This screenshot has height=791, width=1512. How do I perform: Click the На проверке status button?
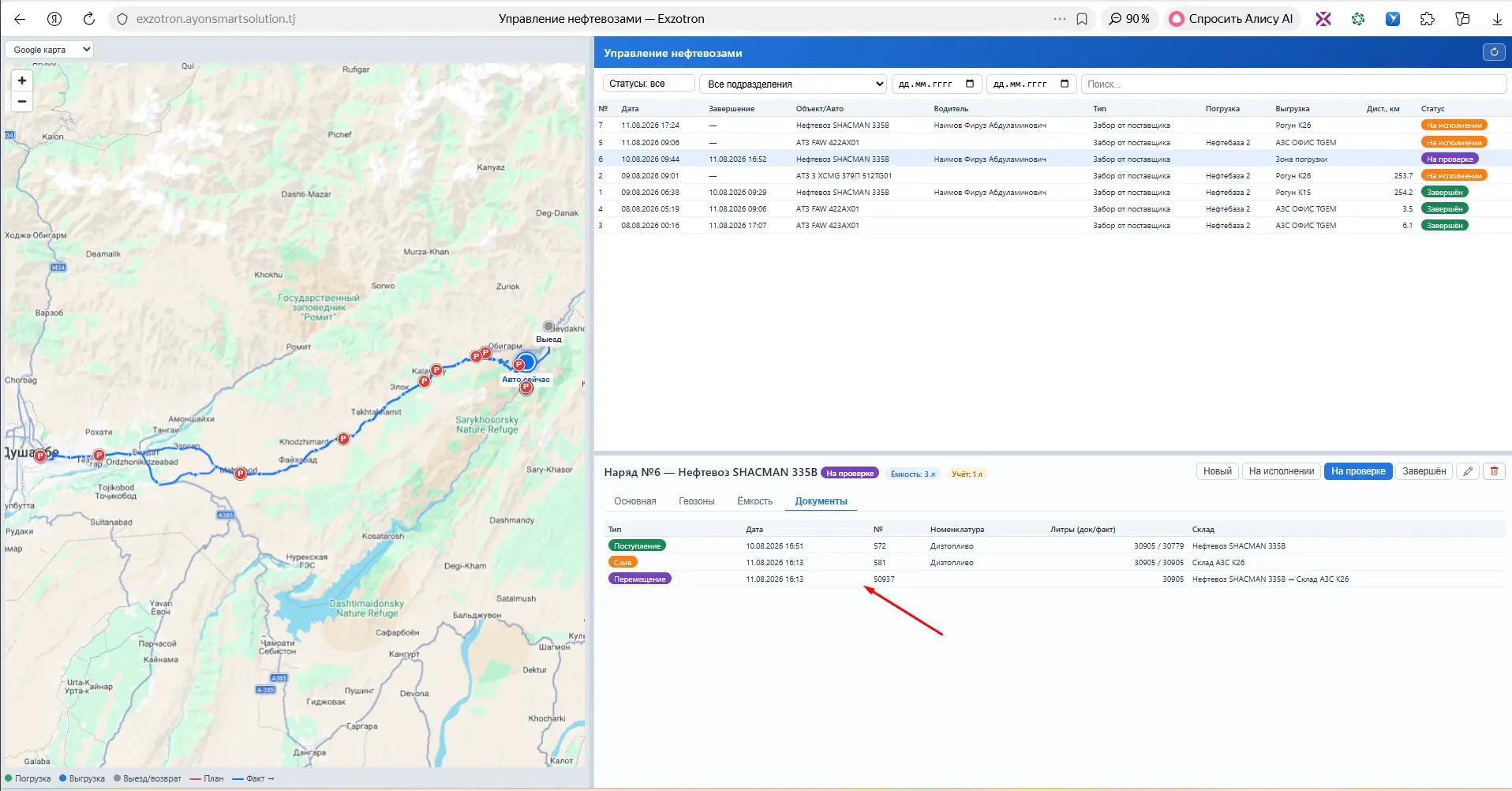1358,471
